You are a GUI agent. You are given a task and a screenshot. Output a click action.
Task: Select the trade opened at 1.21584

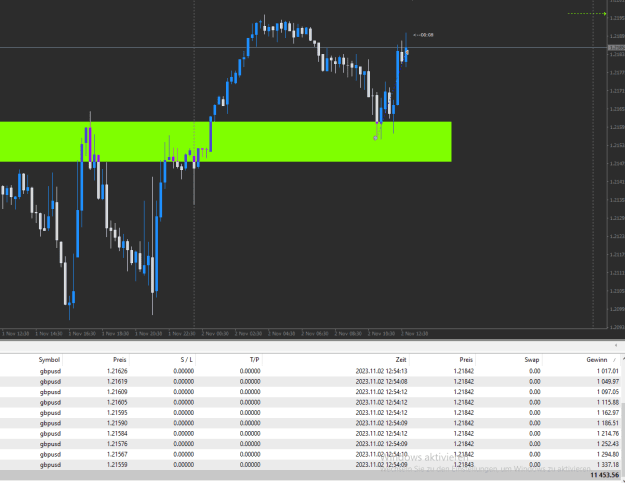point(311,433)
